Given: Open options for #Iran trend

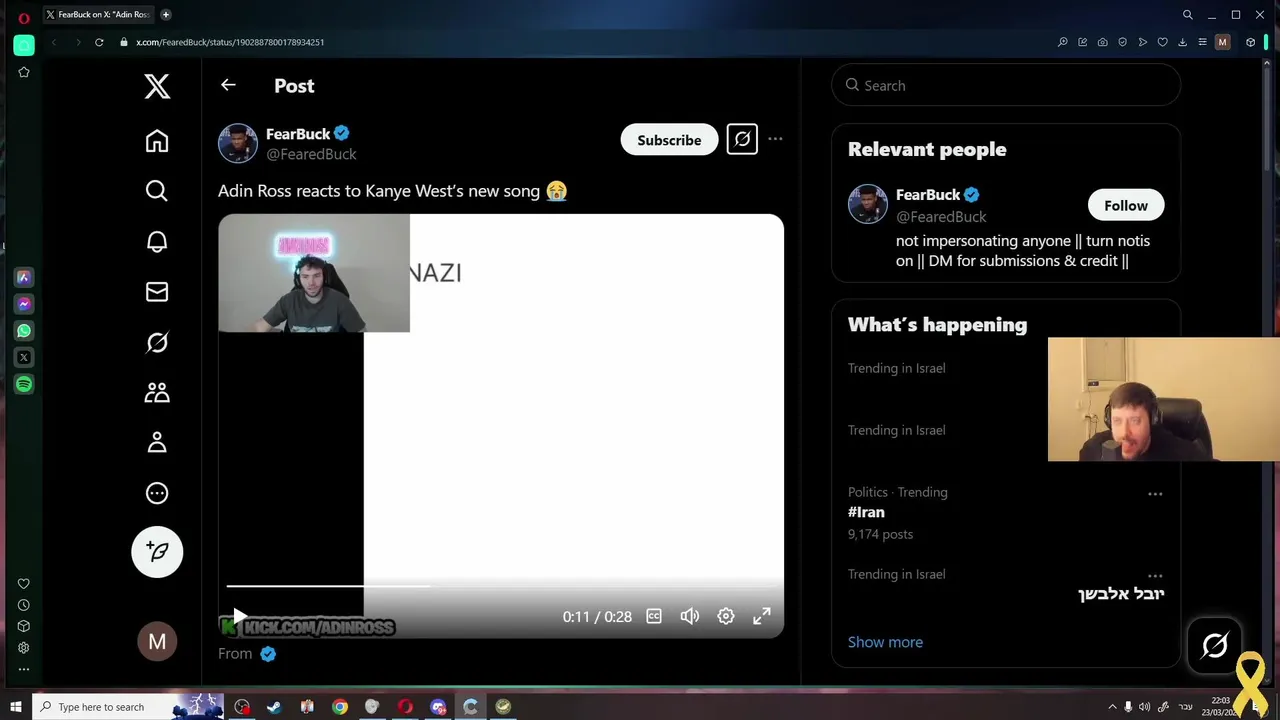Looking at the screenshot, I should click(x=1155, y=494).
